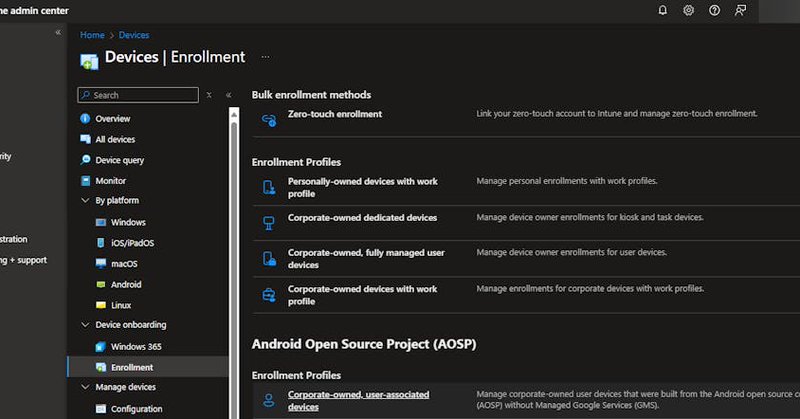Click the Enrollment sidebar icon
This screenshot has height=419, width=800.
tap(101, 367)
